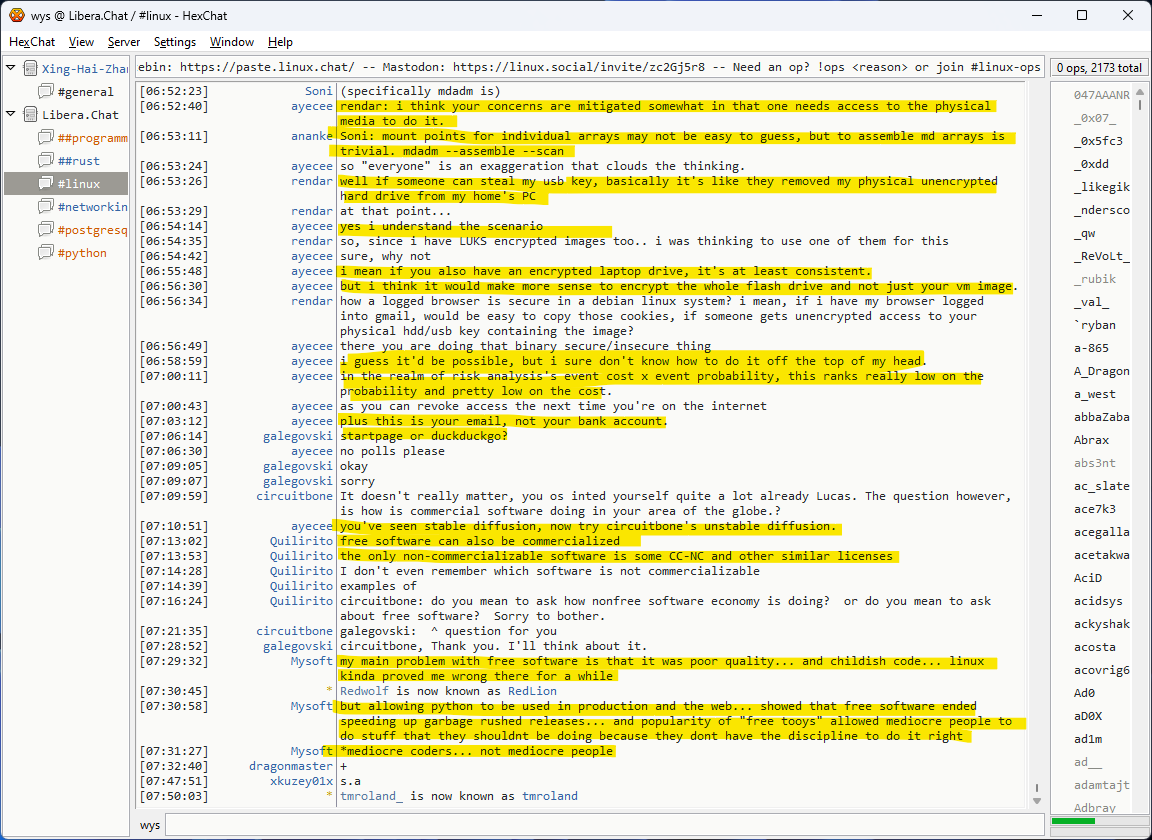Click the #general channel chat icon
Image resolution: width=1152 pixels, height=840 pixels.
click(x=45, y=92)
